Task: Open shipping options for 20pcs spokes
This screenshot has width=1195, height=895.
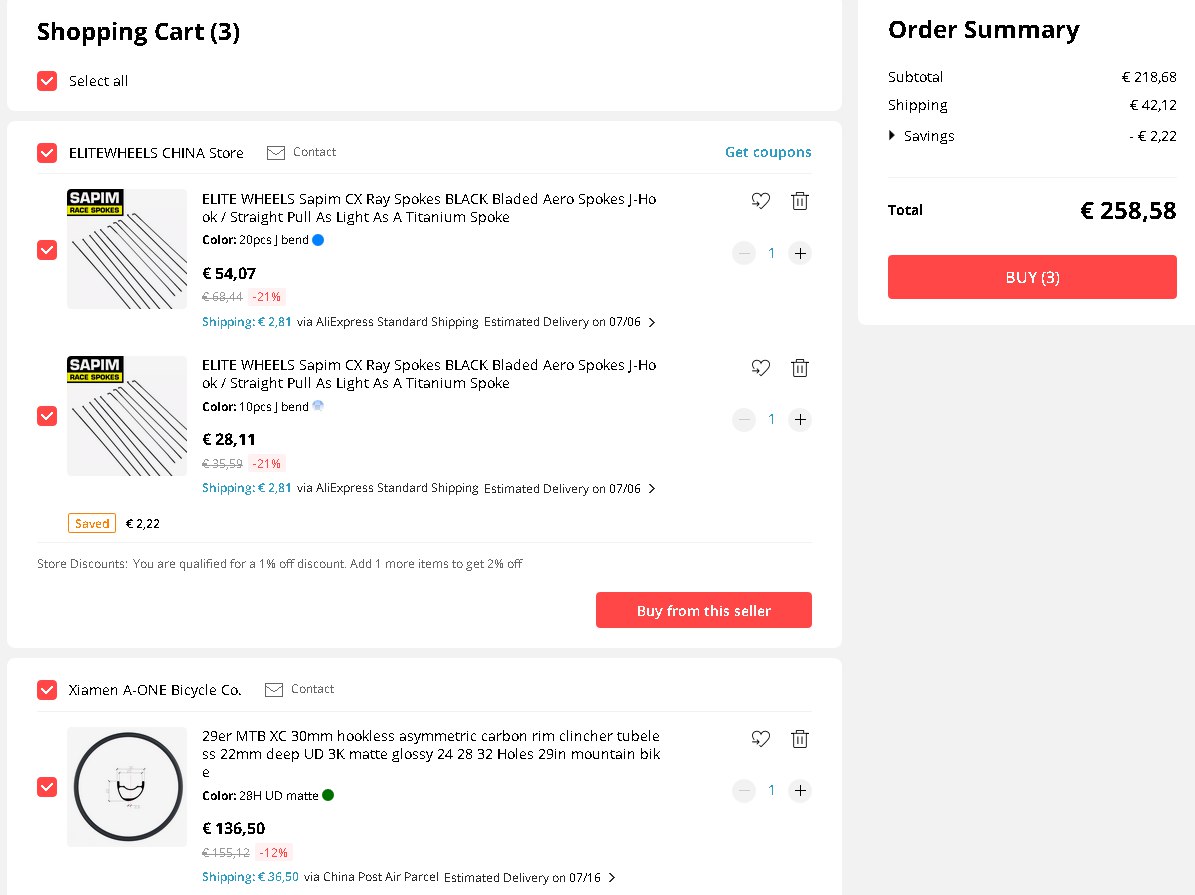Action: [652, 322]
